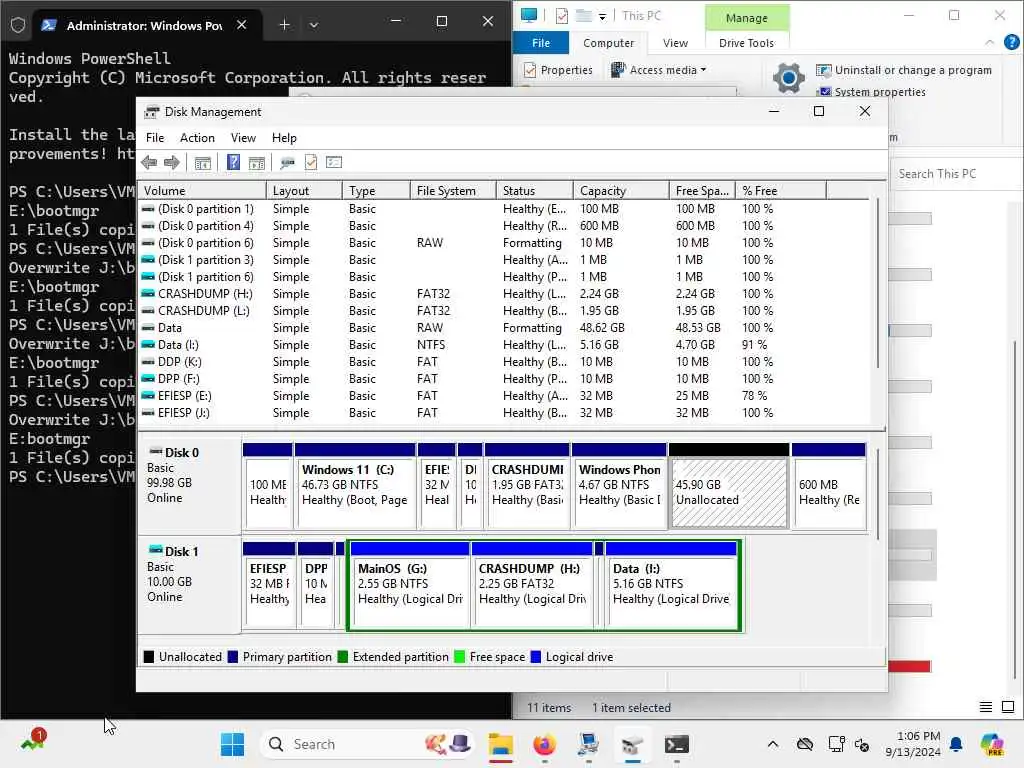Click the Search This PC field
1024x768 pixels.
click(x=955, y=174)
